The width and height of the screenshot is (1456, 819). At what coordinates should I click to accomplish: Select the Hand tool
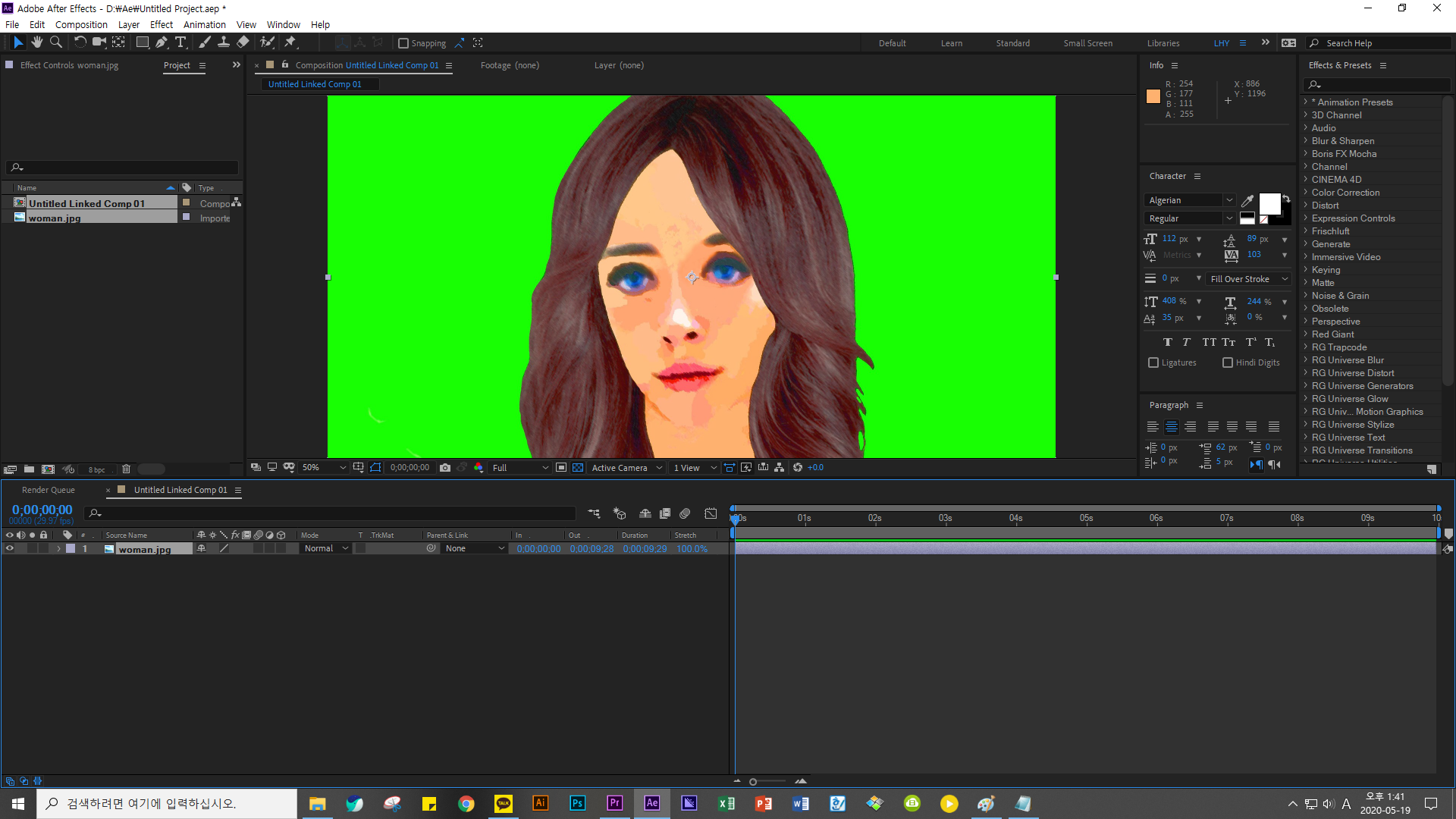[x=36, y=42]
